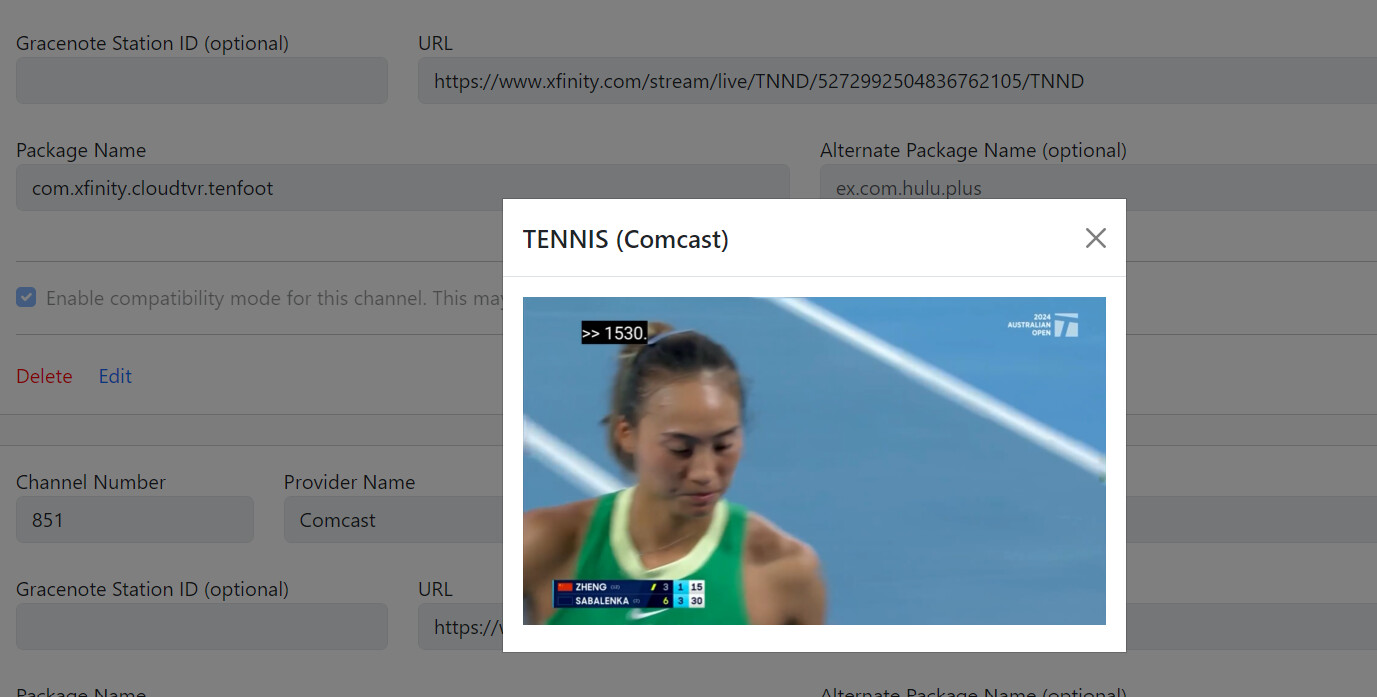Image resolution: width=1377 pixels, height=697 pixels.
Task: Click the ZHENG name on the scoreboard
Action: pos(590,587)
